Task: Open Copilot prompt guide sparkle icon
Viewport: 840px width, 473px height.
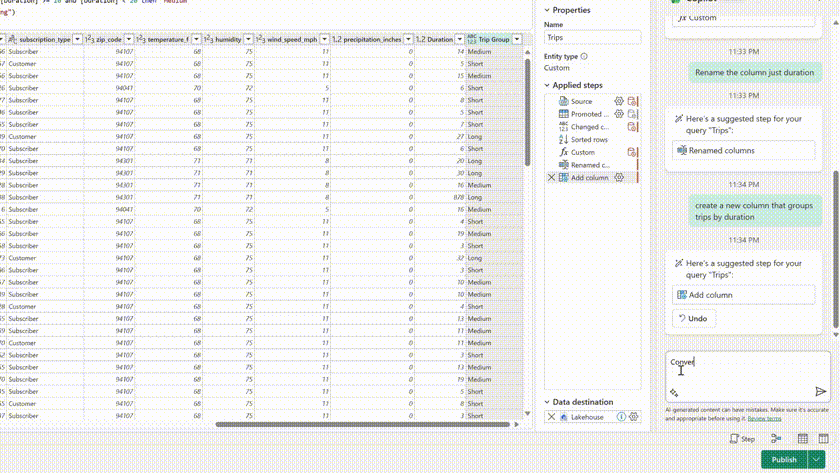Action: pyautogui.click(x=674, y=393)
